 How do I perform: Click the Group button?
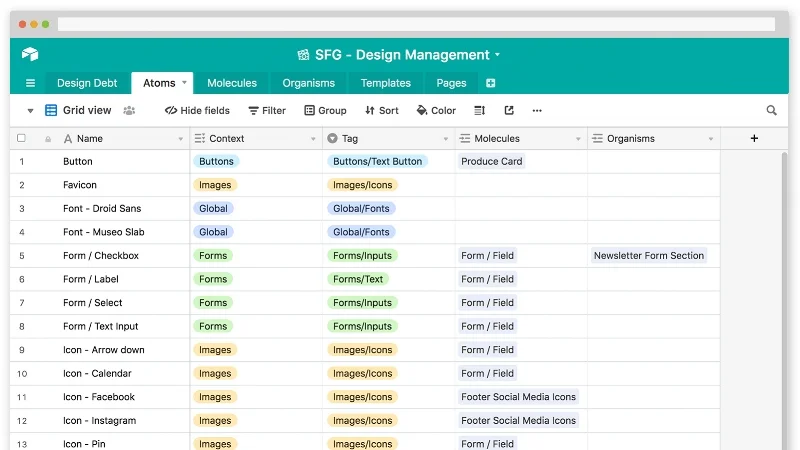point(326,110)
